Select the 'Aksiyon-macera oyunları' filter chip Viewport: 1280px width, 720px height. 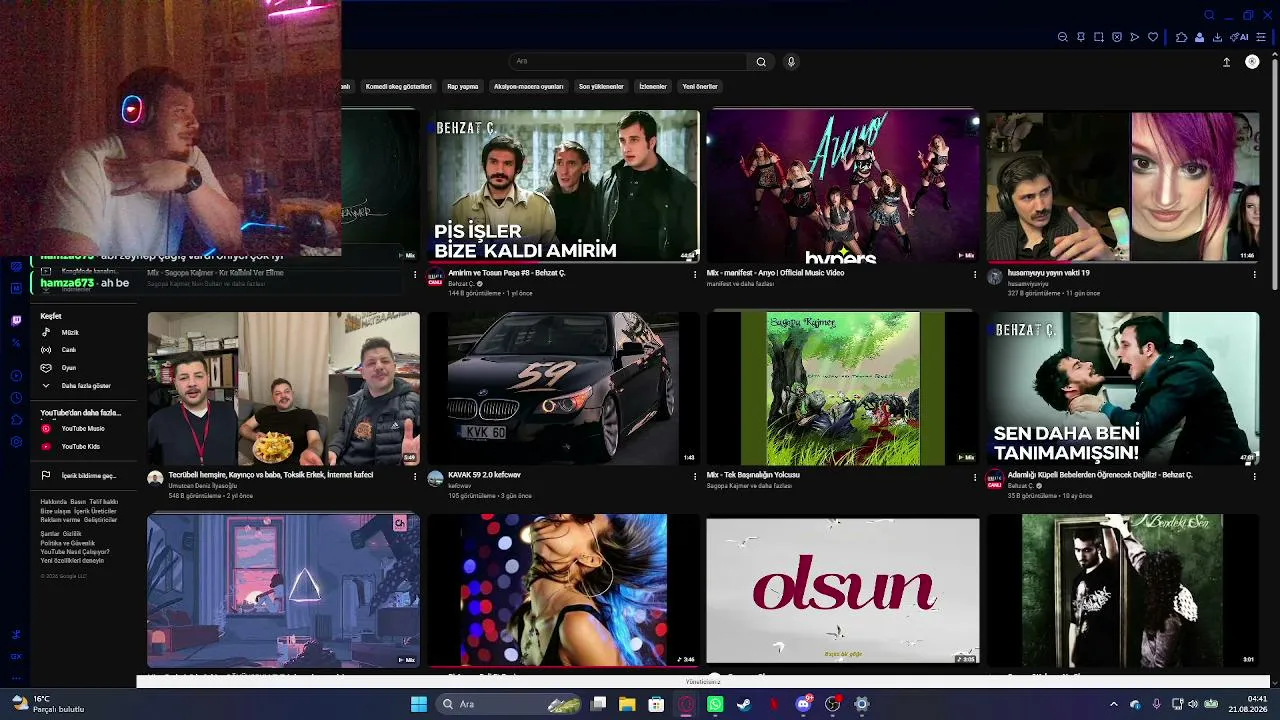coord(529,87)
